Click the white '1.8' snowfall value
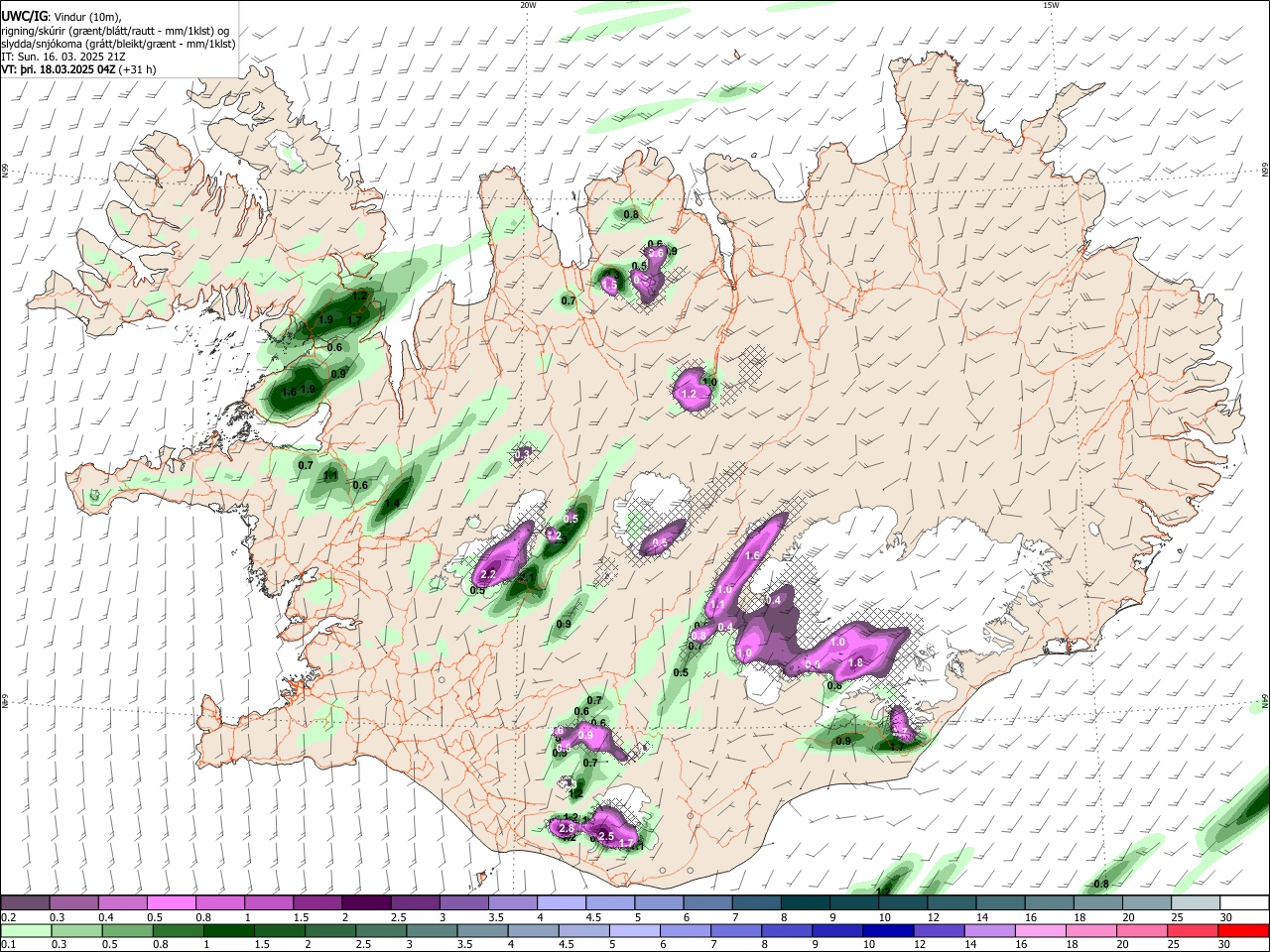Image resolution: width=1270 pixels, height=952 pixels. (x=857, y=662)
